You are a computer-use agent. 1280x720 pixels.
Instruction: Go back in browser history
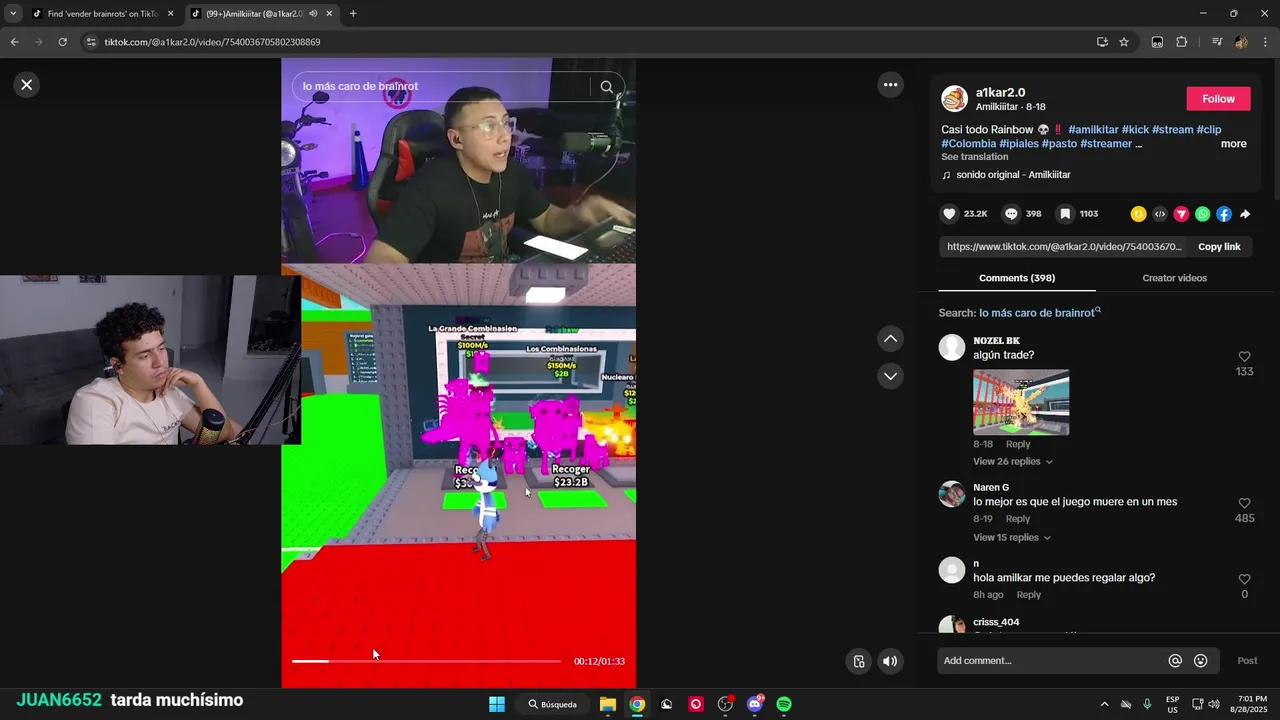[x=14, y=42]
